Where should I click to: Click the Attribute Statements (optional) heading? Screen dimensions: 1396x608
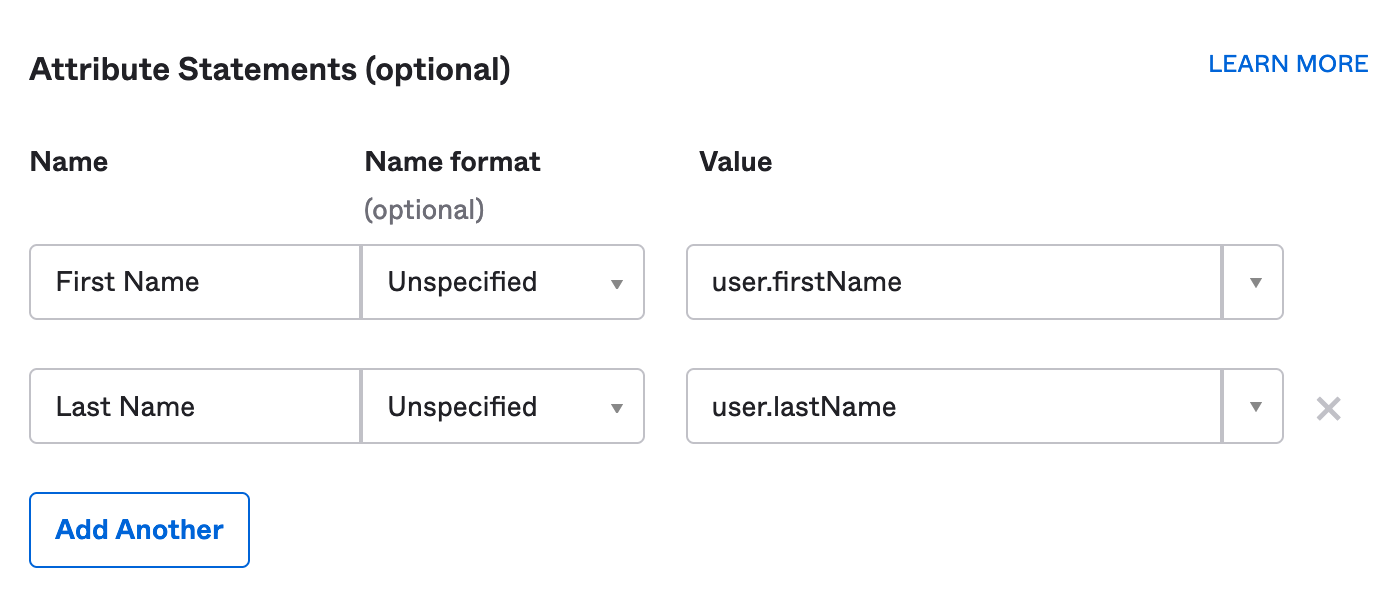[270, 70]
